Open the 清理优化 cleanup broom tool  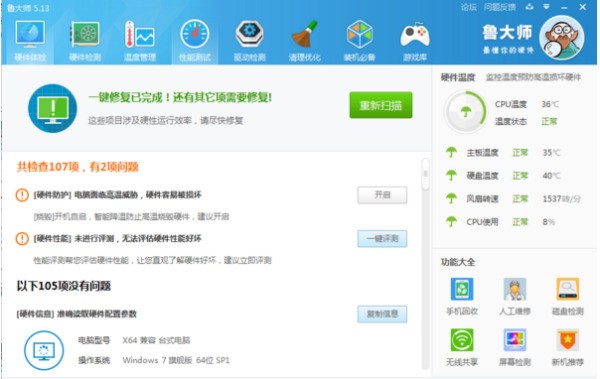point(305,41)
